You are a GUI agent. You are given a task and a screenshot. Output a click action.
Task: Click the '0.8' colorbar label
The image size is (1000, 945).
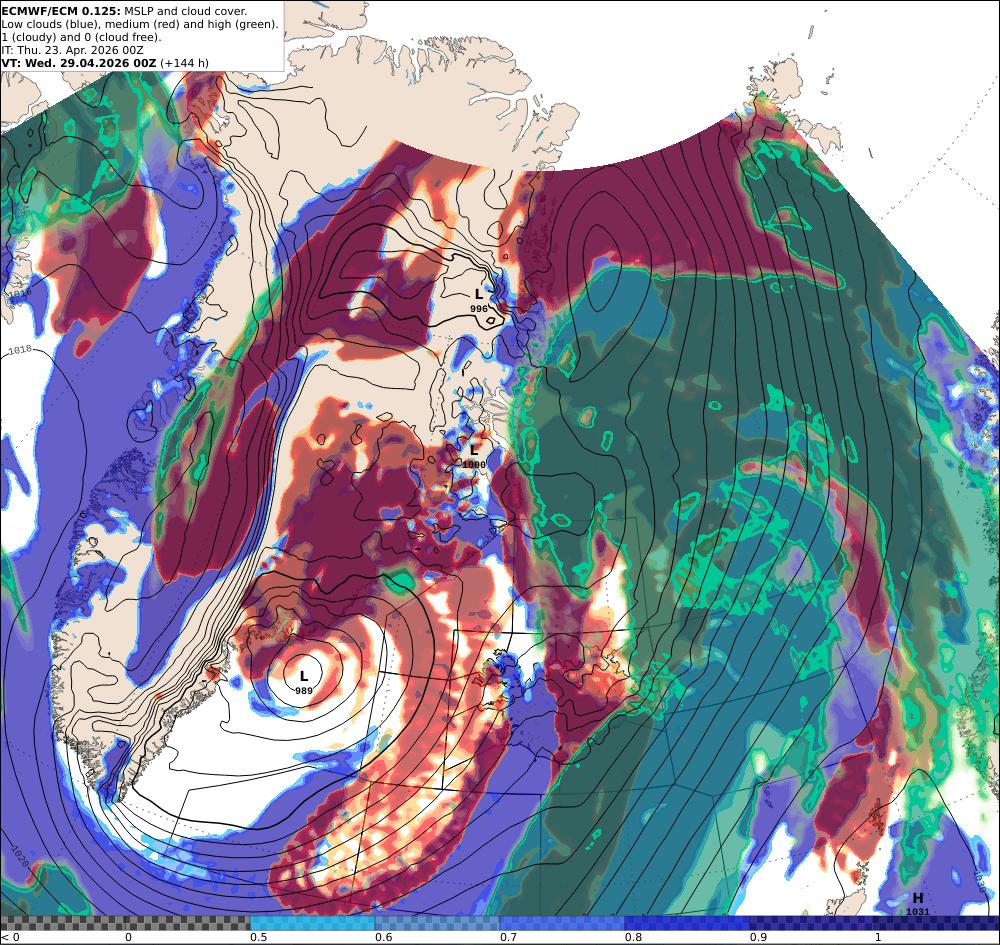(x=633, y=937)
